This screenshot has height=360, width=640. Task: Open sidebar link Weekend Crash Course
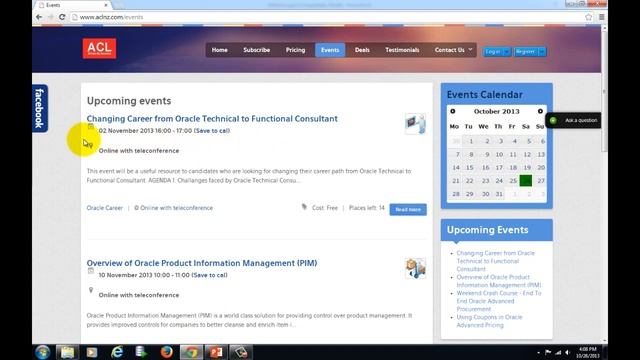(x=498, y=301)
